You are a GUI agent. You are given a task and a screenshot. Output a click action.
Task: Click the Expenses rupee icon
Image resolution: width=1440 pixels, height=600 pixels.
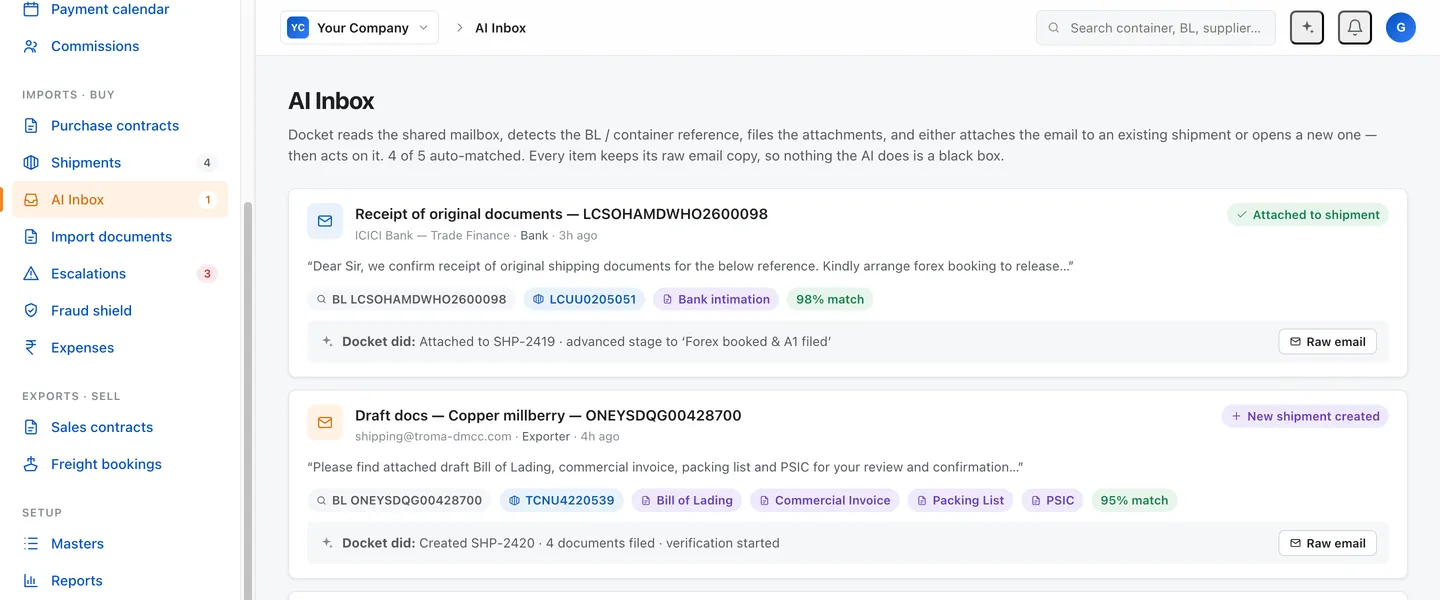(31, 347)
